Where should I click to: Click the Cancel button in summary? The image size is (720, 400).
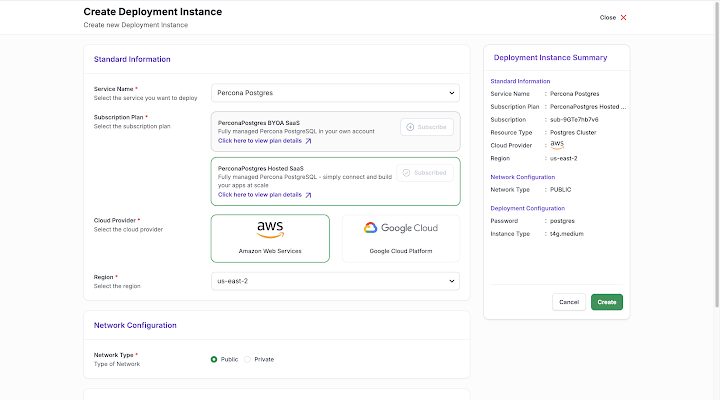click(569, 302)
